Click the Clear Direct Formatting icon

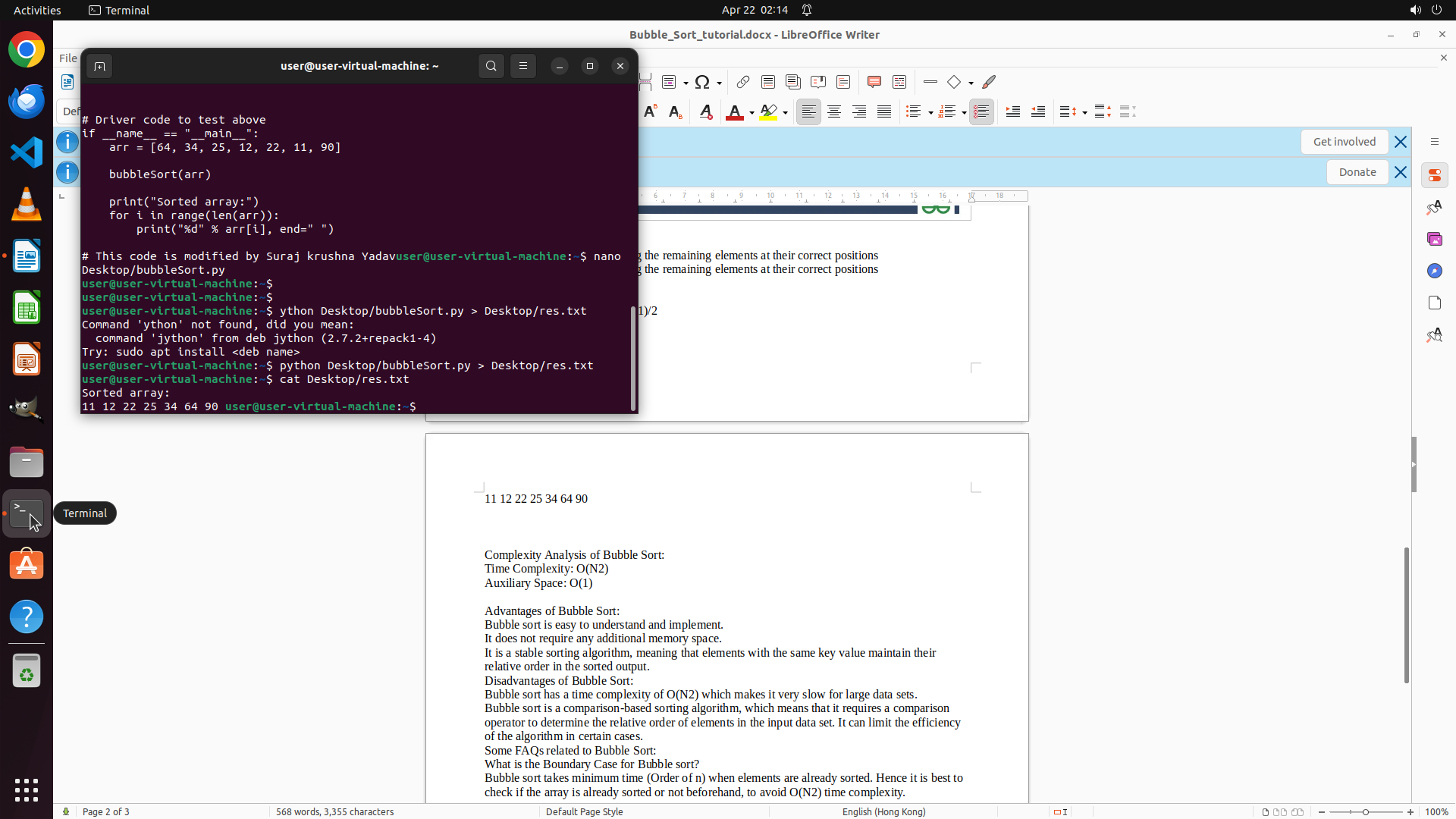click(x=705, y=112)
